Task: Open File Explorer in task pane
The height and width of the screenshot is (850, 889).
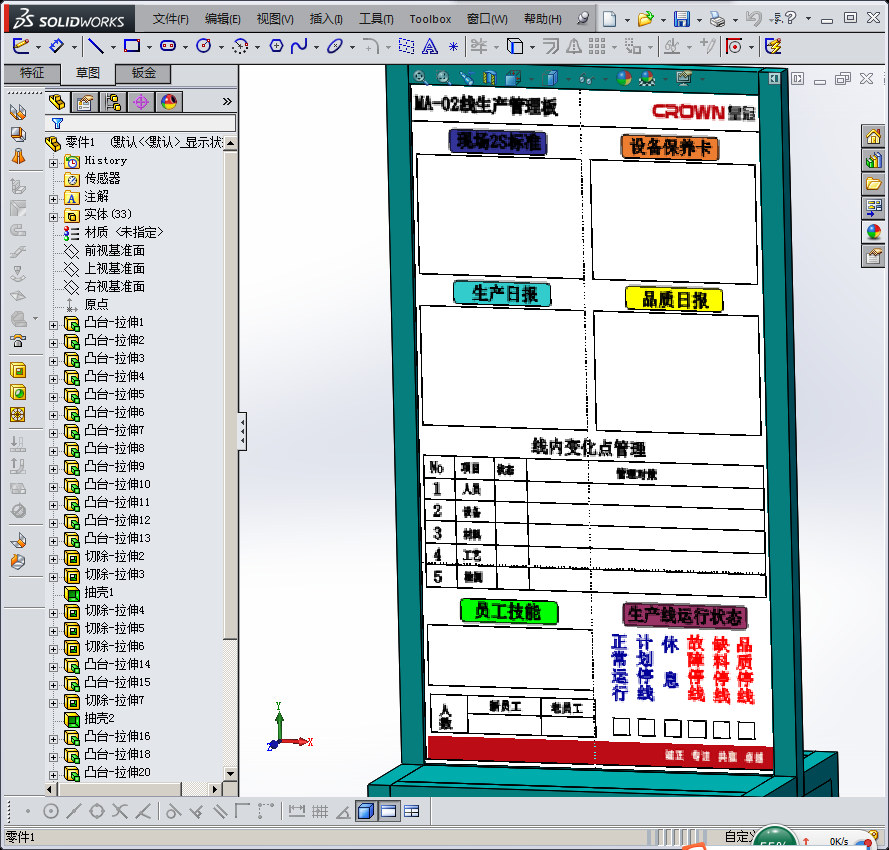Action: [x=874, y=184]
